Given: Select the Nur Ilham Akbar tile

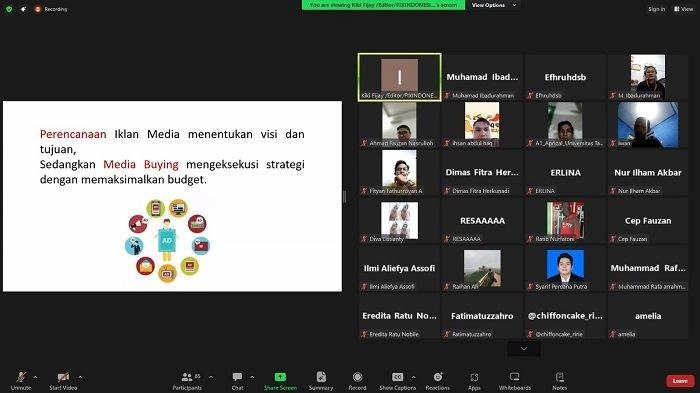Looking at the screenshot, I should pos(648,173).
